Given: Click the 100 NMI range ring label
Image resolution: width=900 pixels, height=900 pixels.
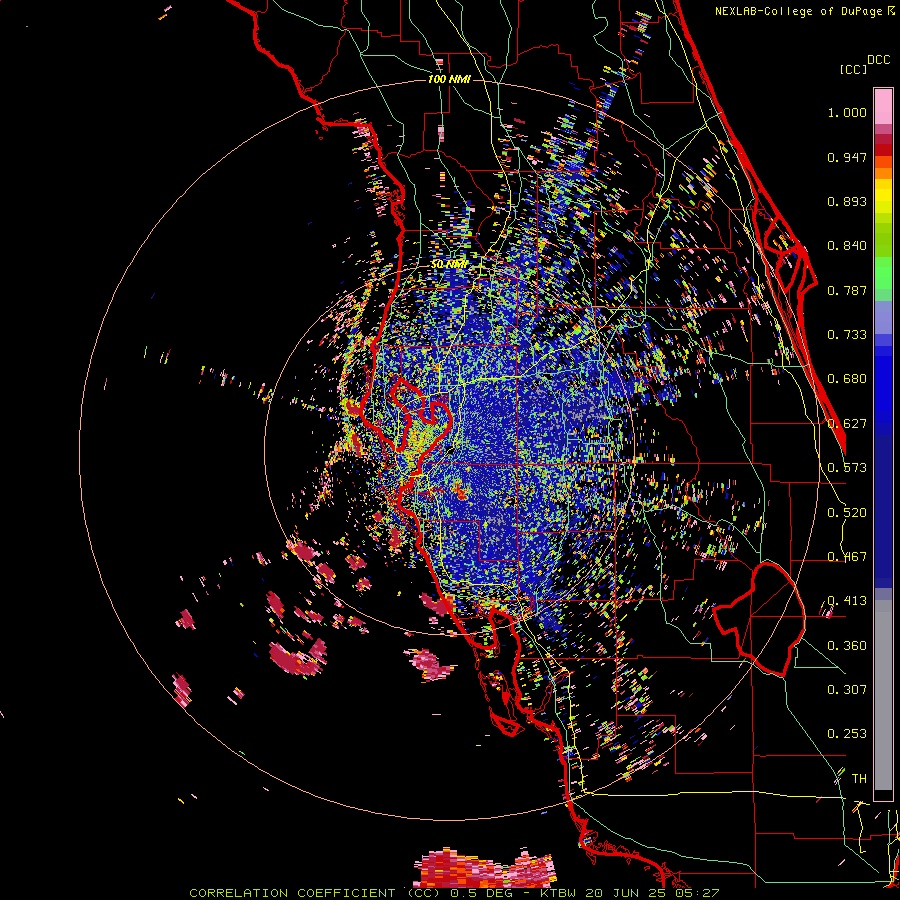Looking at the screenshot, I should pyautogui.click(x=449, y=79).
